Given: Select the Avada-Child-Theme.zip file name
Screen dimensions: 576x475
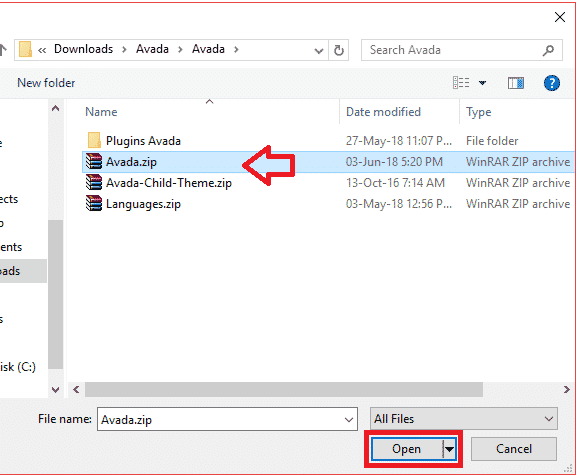Looking at the screenshot, I should [x=169, y=183].
